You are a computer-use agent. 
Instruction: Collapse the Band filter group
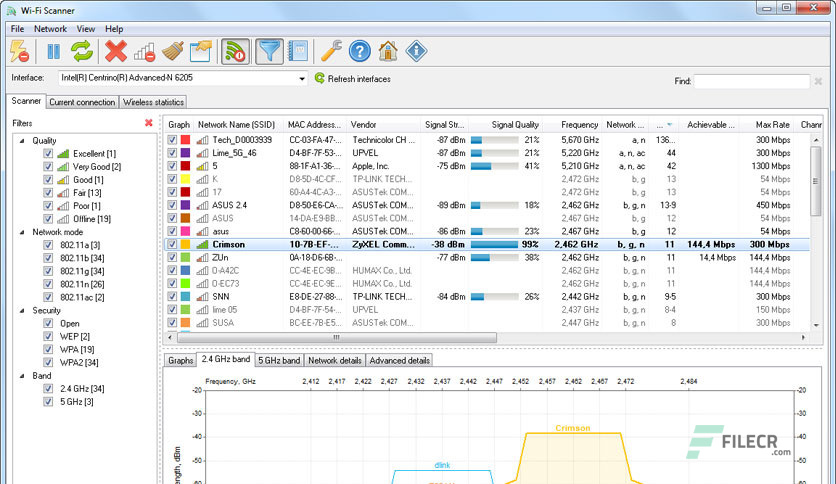tap(22, 376)
